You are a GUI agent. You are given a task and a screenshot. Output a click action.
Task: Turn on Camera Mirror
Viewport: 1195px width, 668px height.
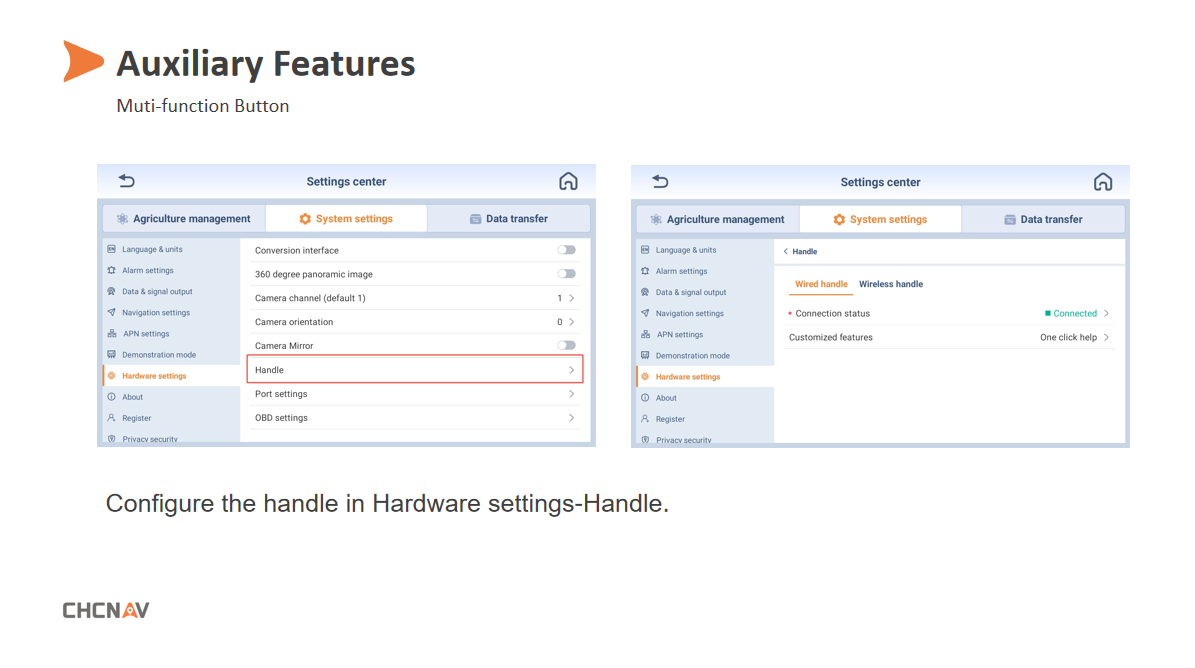[x=566, y=344]
